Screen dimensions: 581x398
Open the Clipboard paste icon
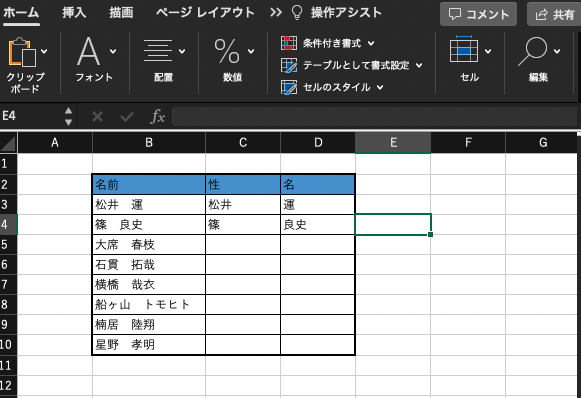coord(22,52)
